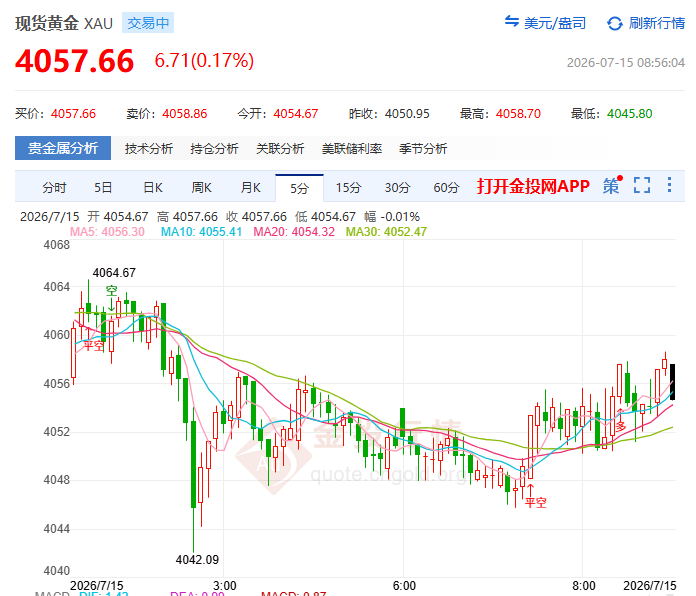
Task: Click the large 4057.66 current price
Action: [x=74, y=61]
